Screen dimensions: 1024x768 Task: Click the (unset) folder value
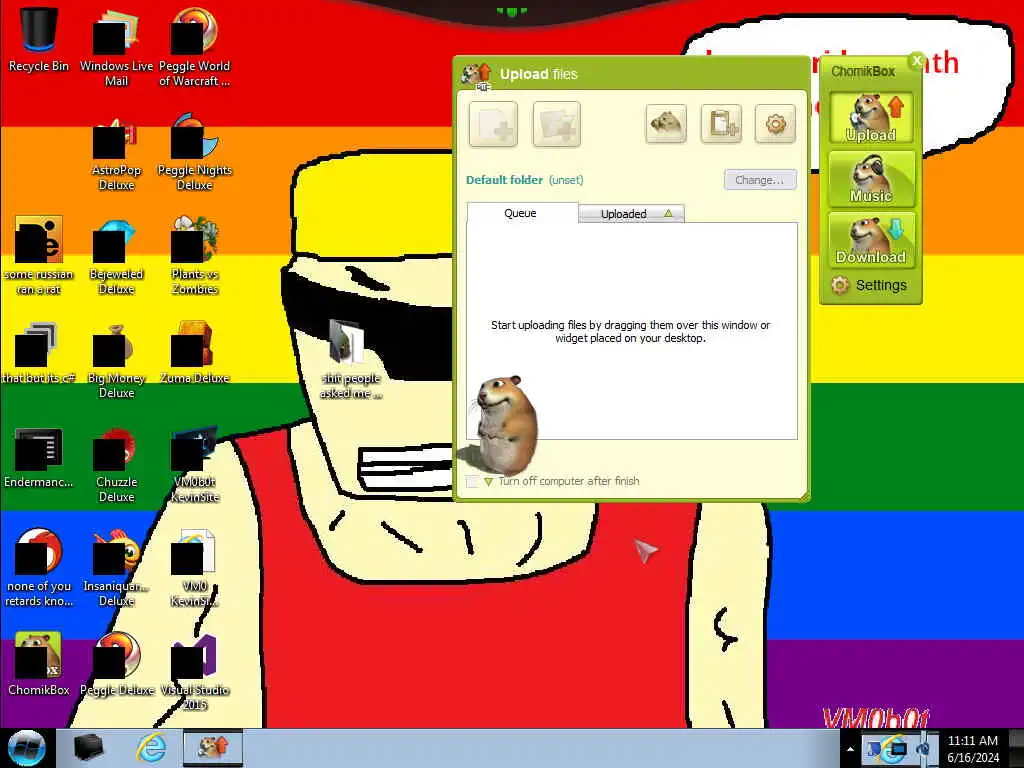tap(566, 180)
